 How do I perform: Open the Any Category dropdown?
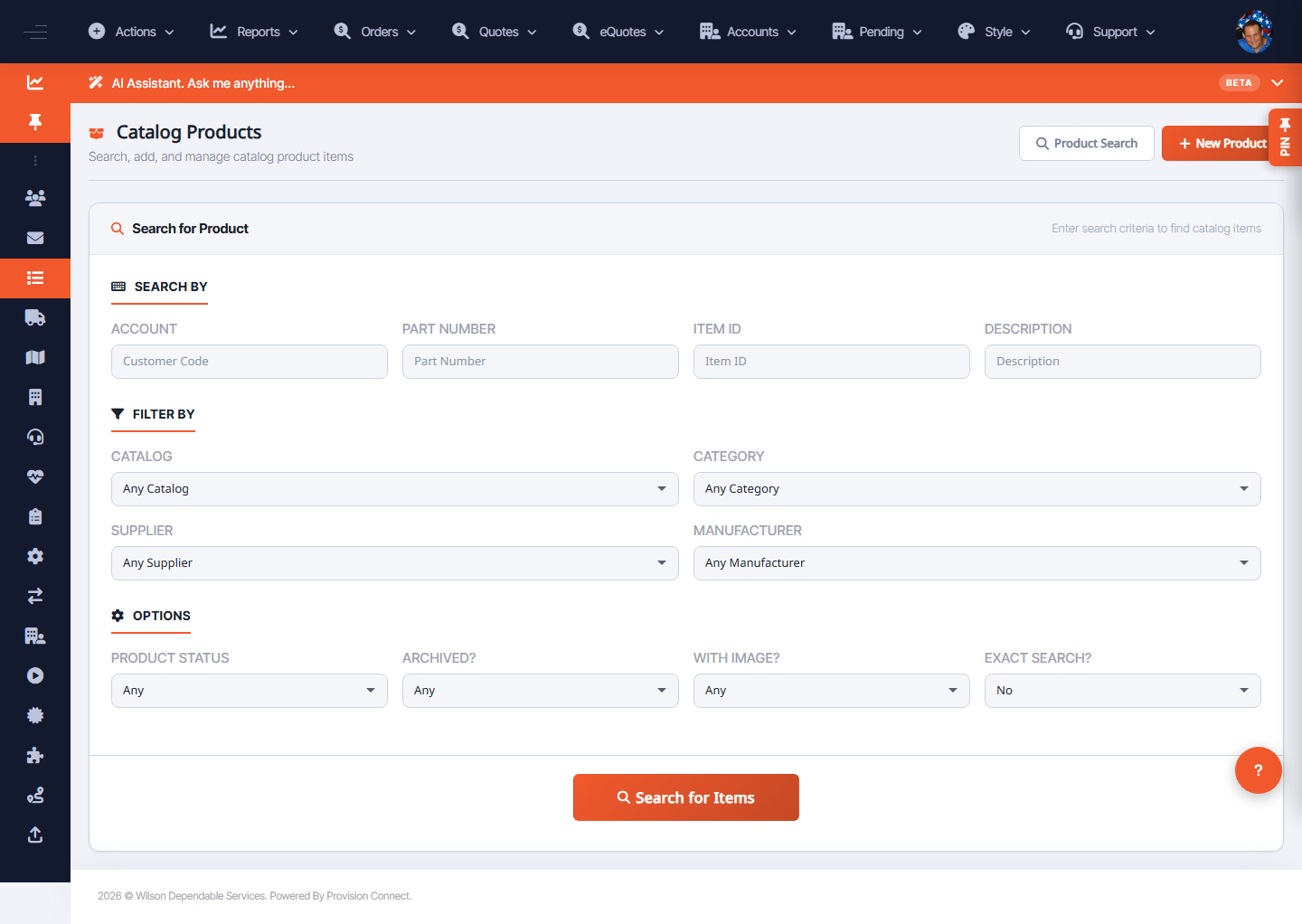point(977,489)
